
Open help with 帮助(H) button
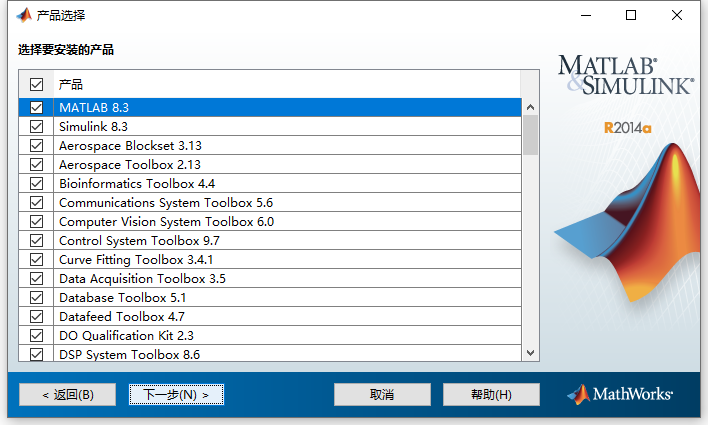tap(491, 395)
